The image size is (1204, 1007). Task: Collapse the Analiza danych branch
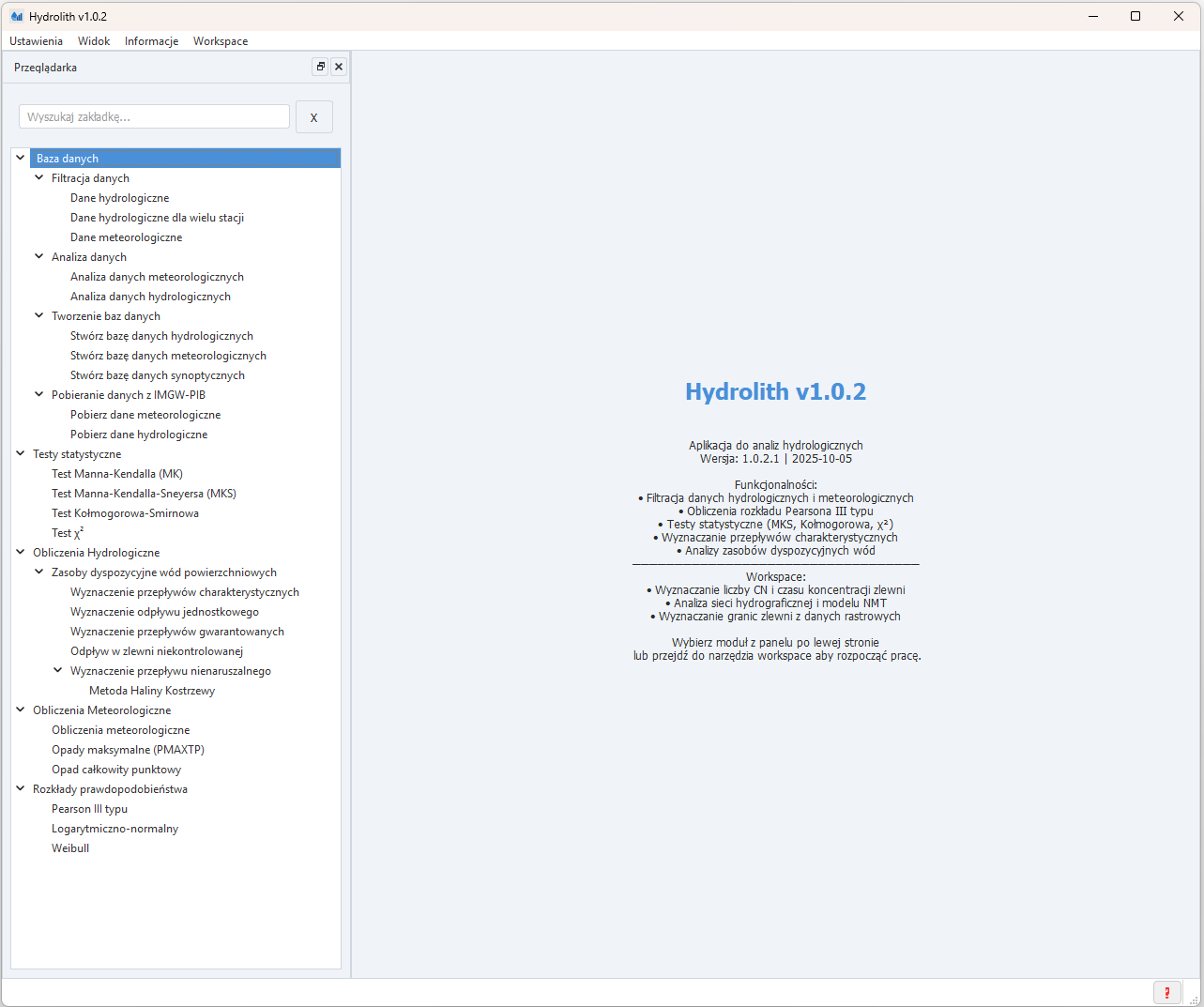[39, 256]
